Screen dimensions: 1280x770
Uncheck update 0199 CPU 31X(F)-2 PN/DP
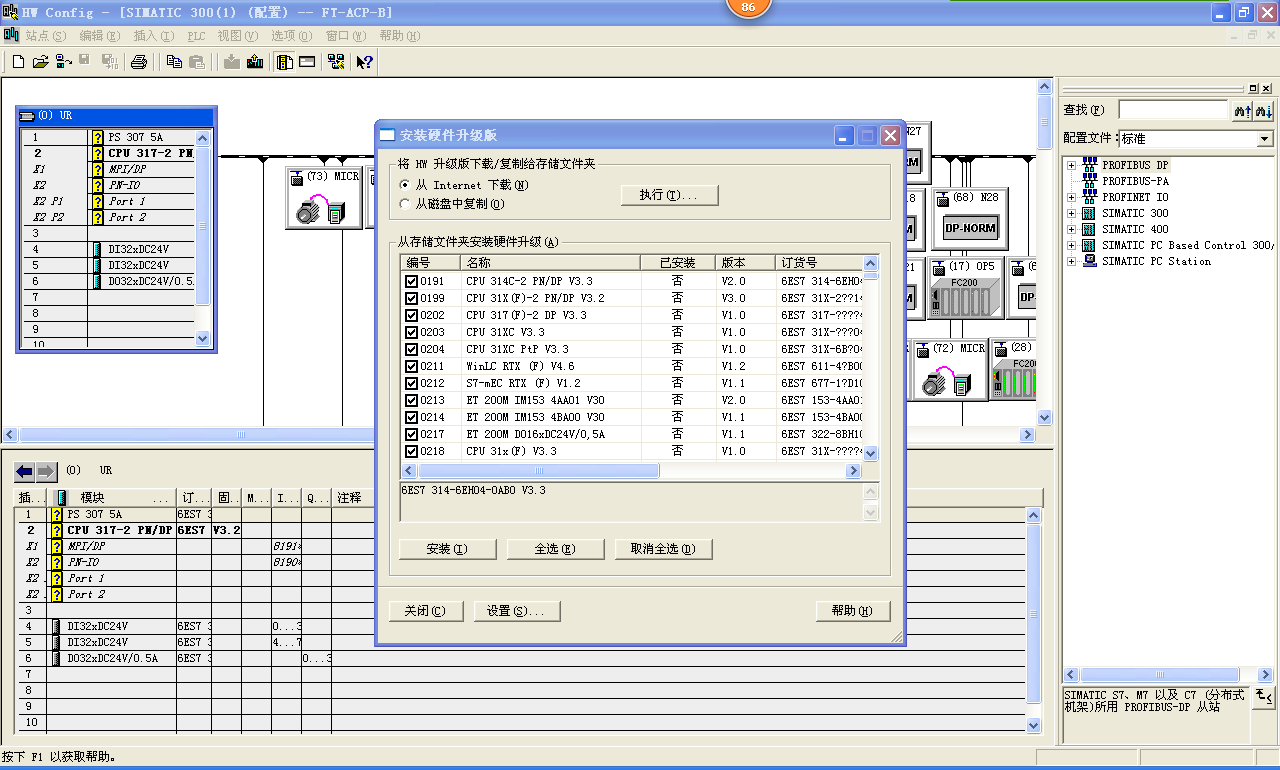[x=411, y=298]
